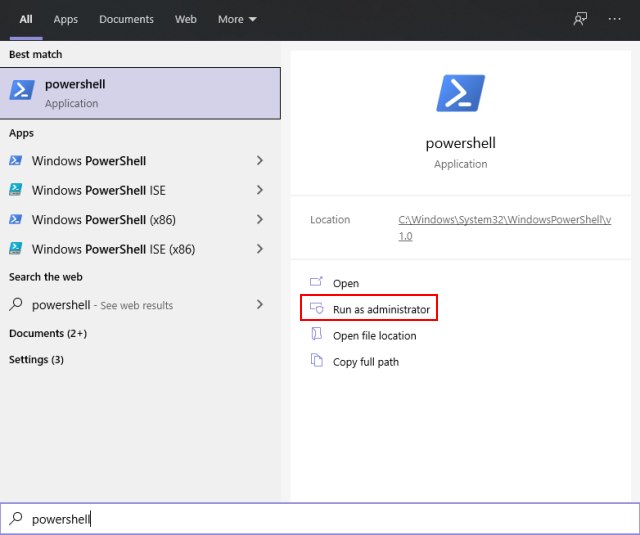Click the feedback person icon in header
Image resolution: width=640 pixels, height=535 pixels.
pos(580,19)
